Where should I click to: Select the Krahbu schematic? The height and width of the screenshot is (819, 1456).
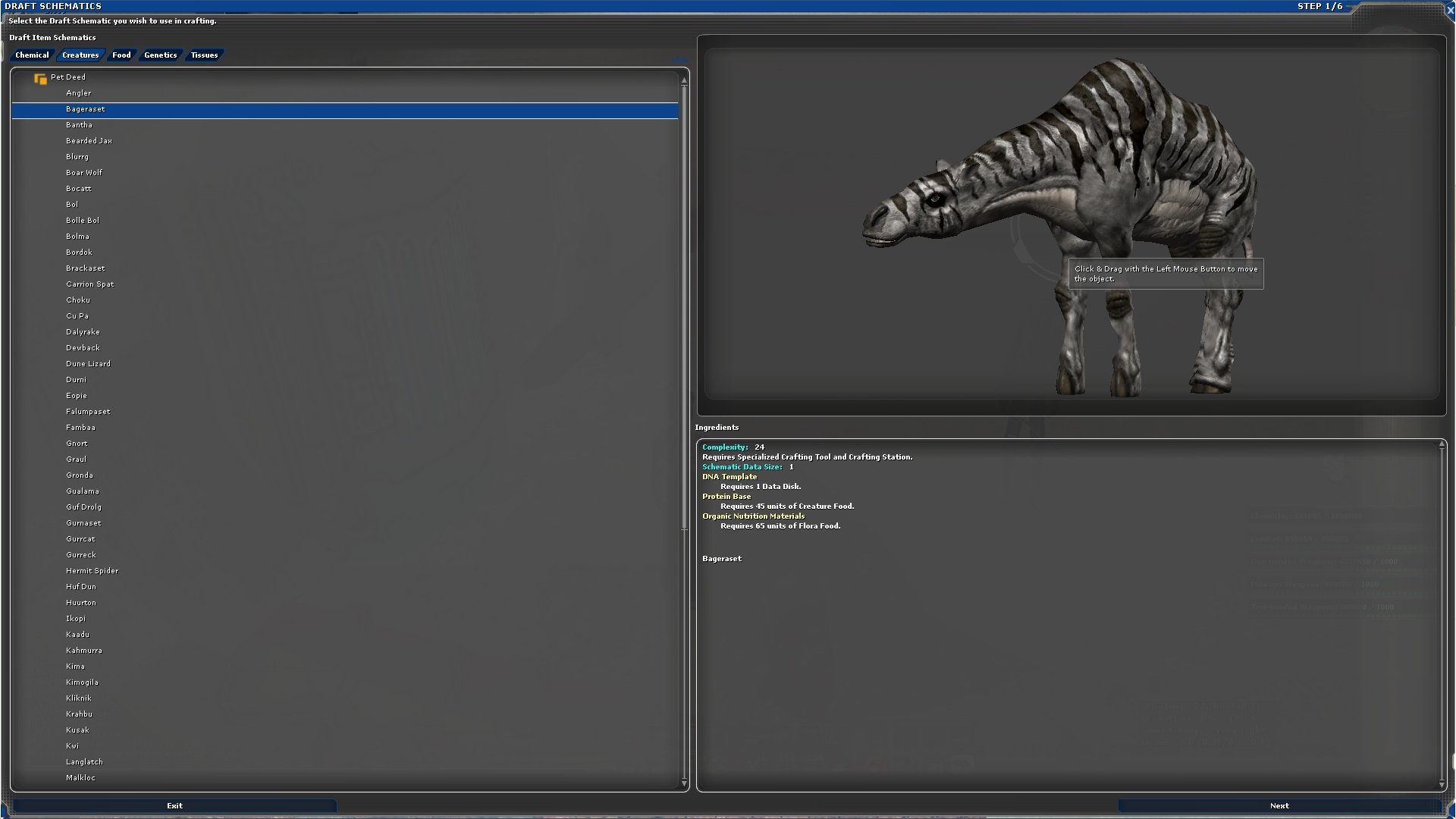(79, 714)
